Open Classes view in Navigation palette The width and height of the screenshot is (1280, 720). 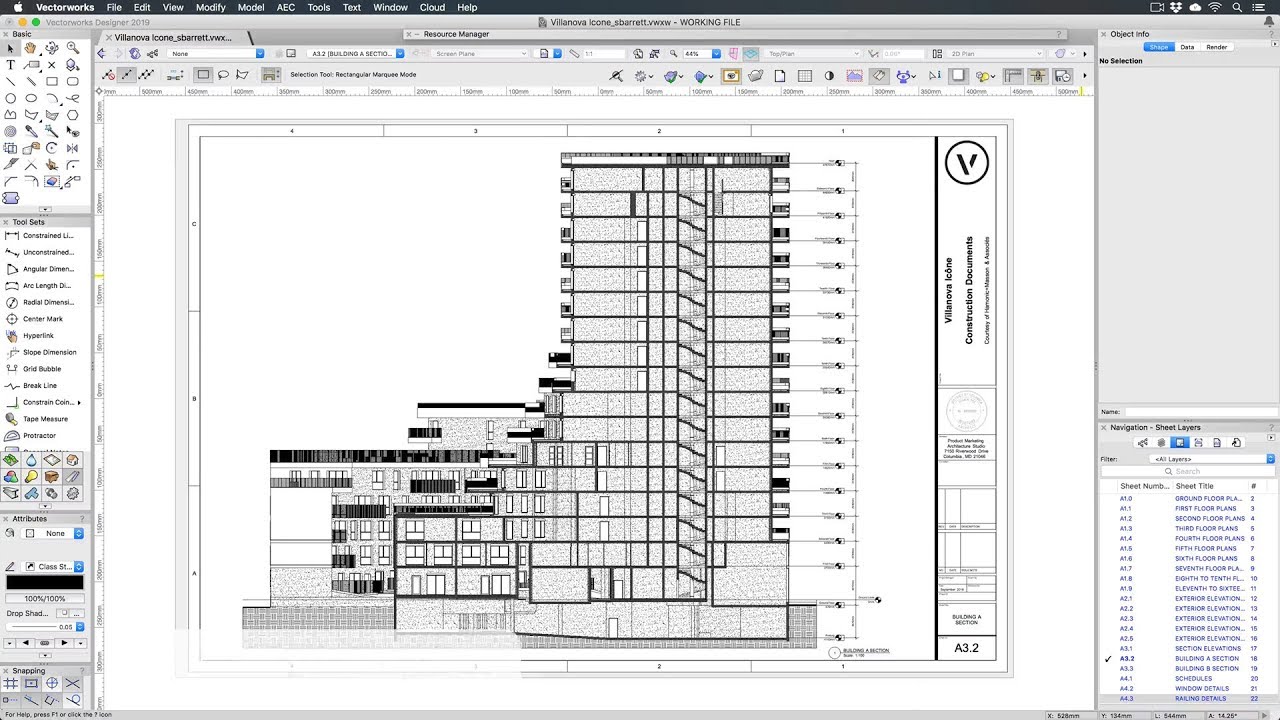(x=1143, y=442)
